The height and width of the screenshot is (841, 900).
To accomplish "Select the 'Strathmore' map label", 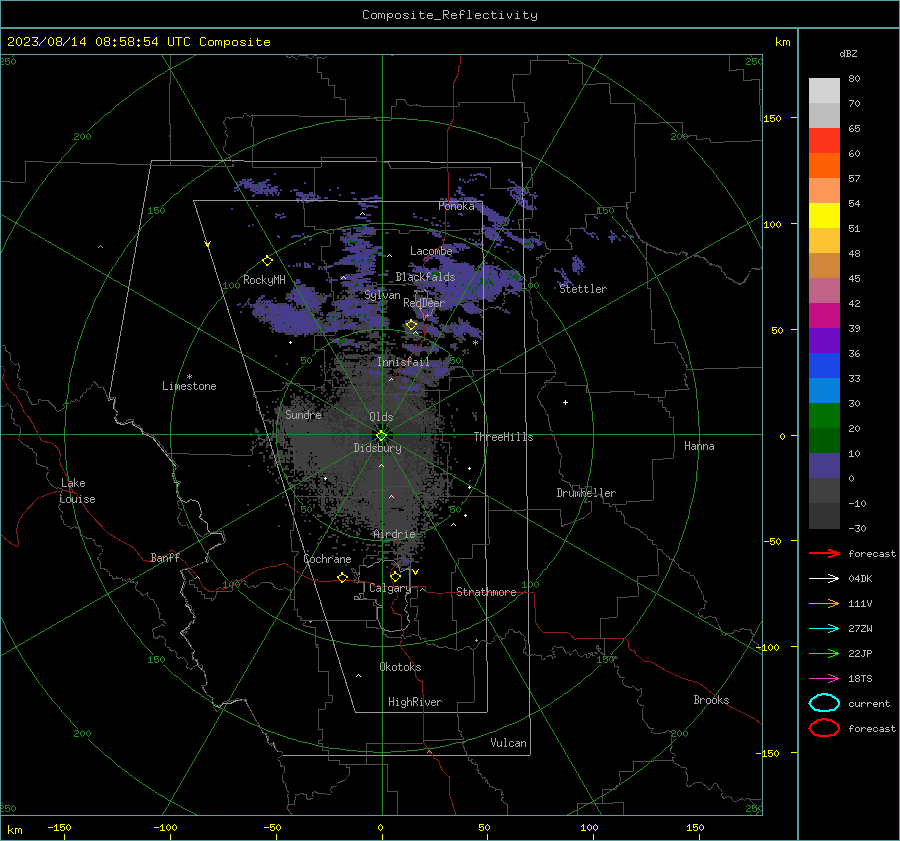I will tap(486, 592).
